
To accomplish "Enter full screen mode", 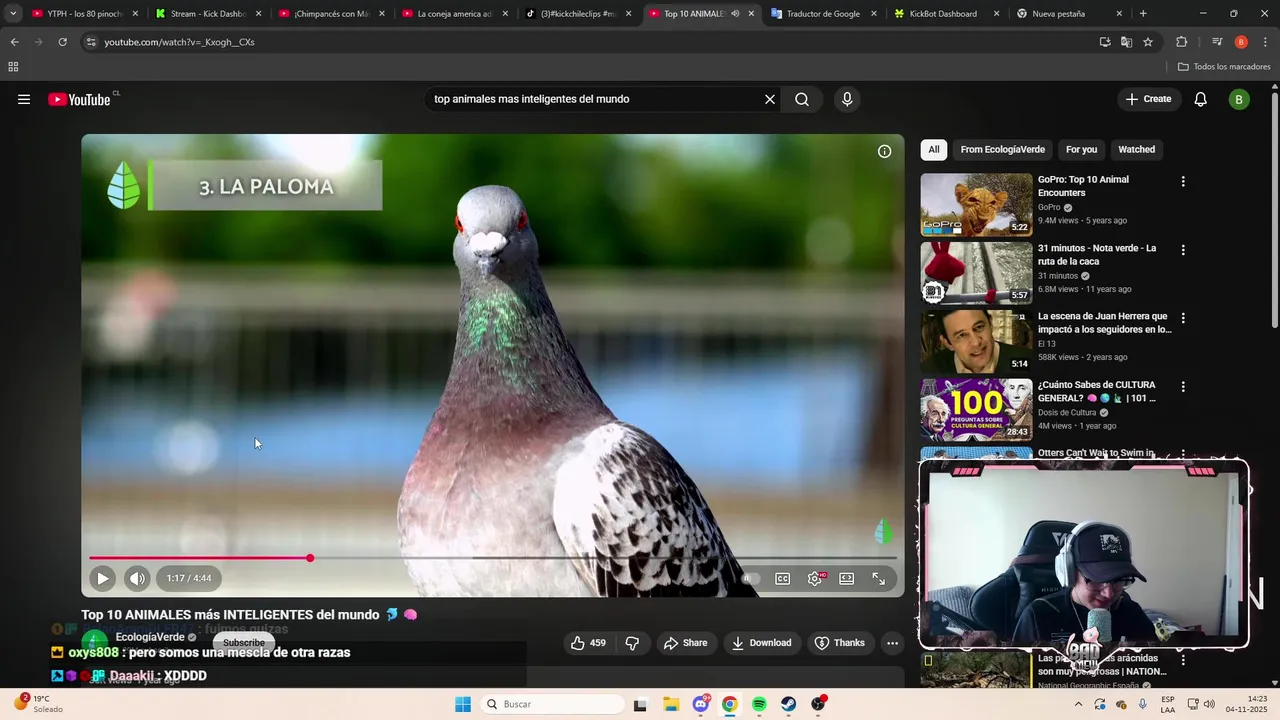I will pos(879,578).
